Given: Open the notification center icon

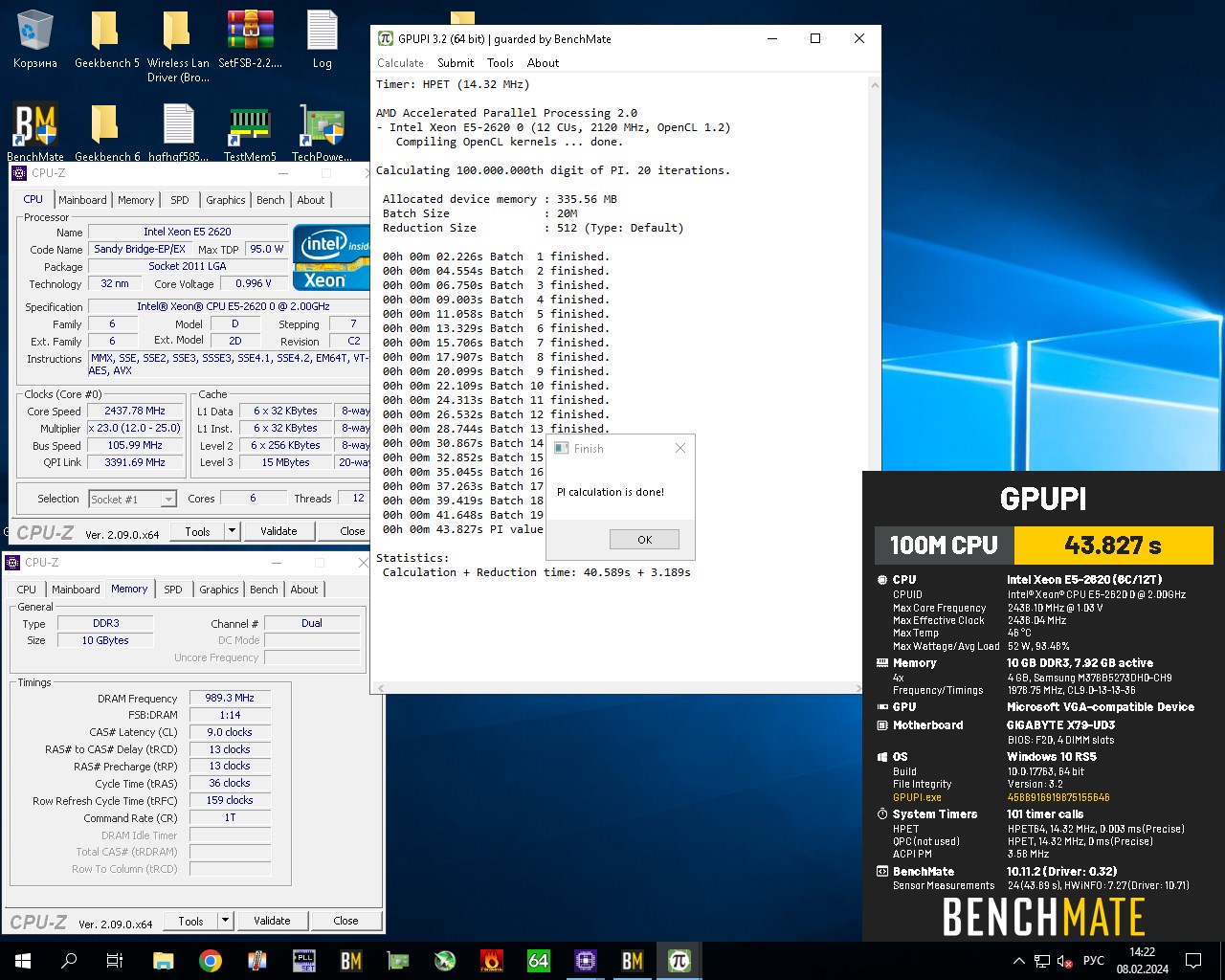Looking at the screenshot, I should [1193, 961].
